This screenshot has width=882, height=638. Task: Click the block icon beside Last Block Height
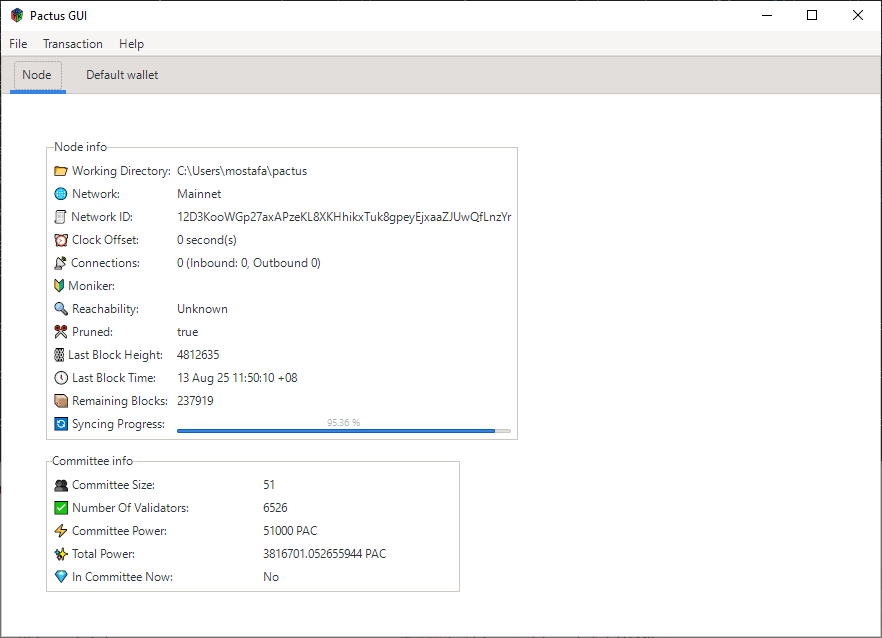tap(59, 355)
